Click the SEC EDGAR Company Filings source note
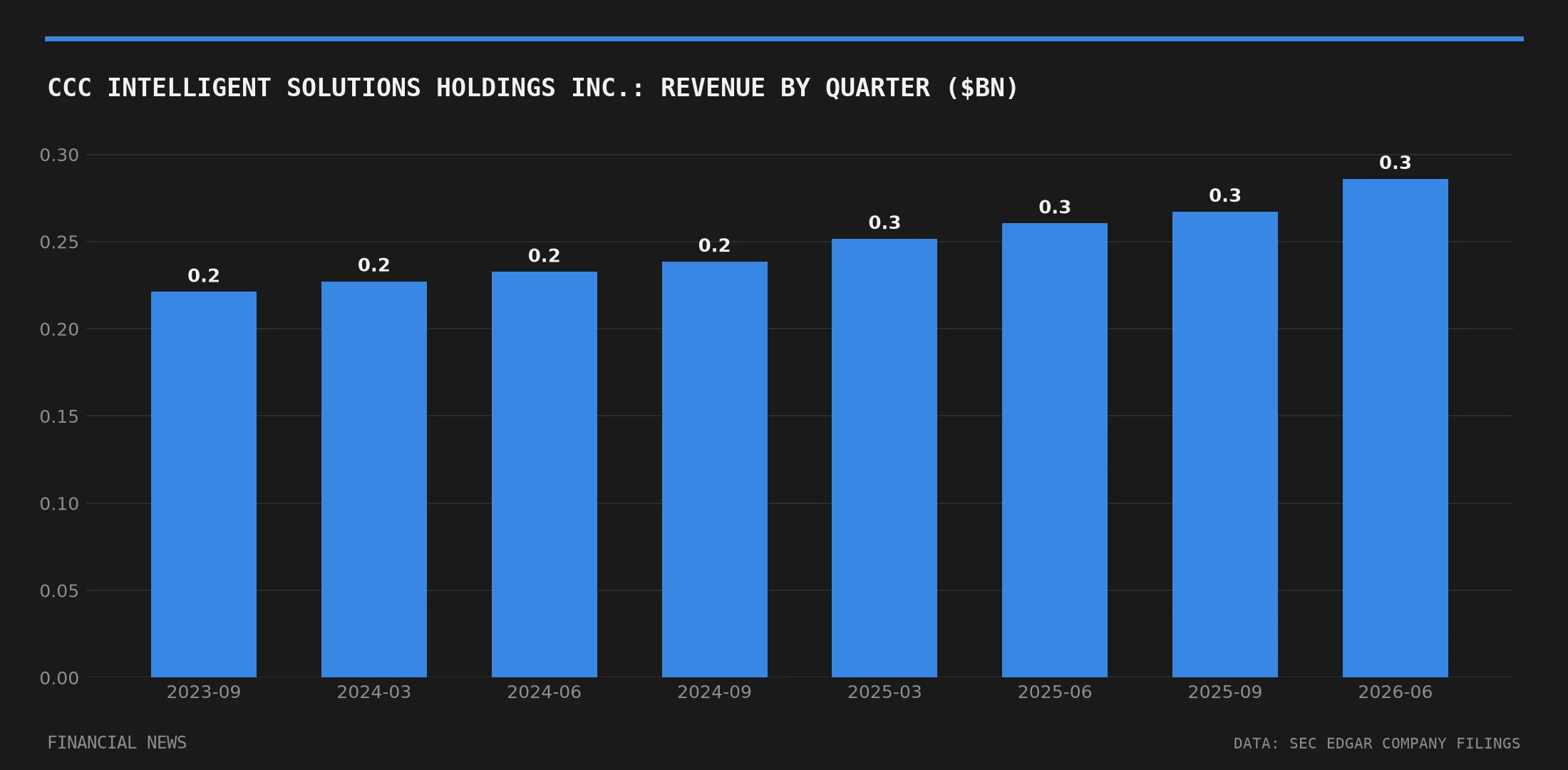 click(1377, 744)
